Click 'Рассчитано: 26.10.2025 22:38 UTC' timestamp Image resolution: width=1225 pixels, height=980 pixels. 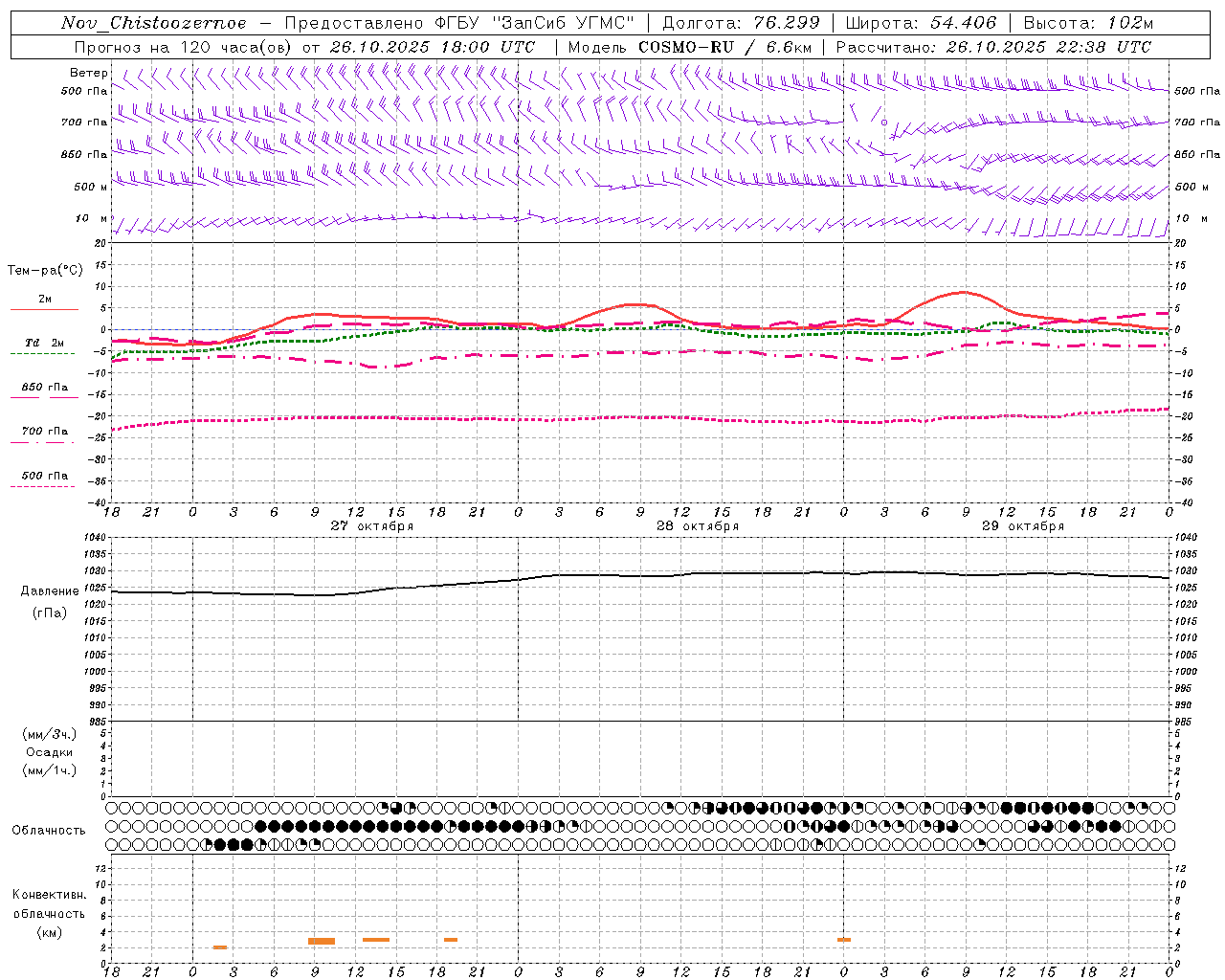[x=993, y=47]
